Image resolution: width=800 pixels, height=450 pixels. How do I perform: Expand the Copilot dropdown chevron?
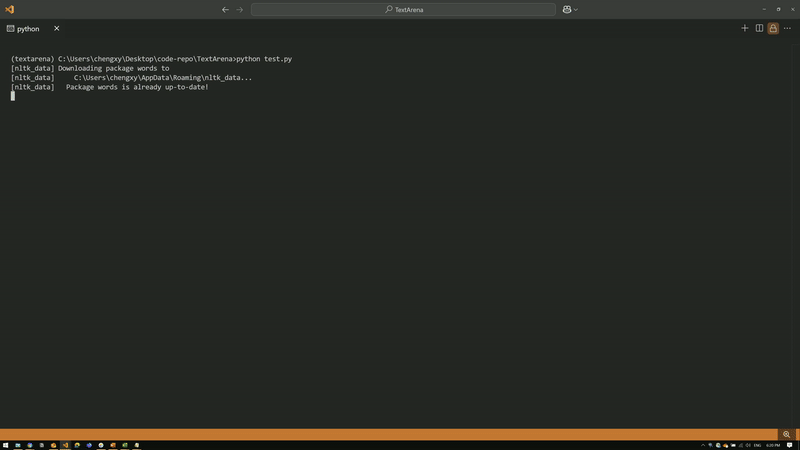(x=576, y=9)
